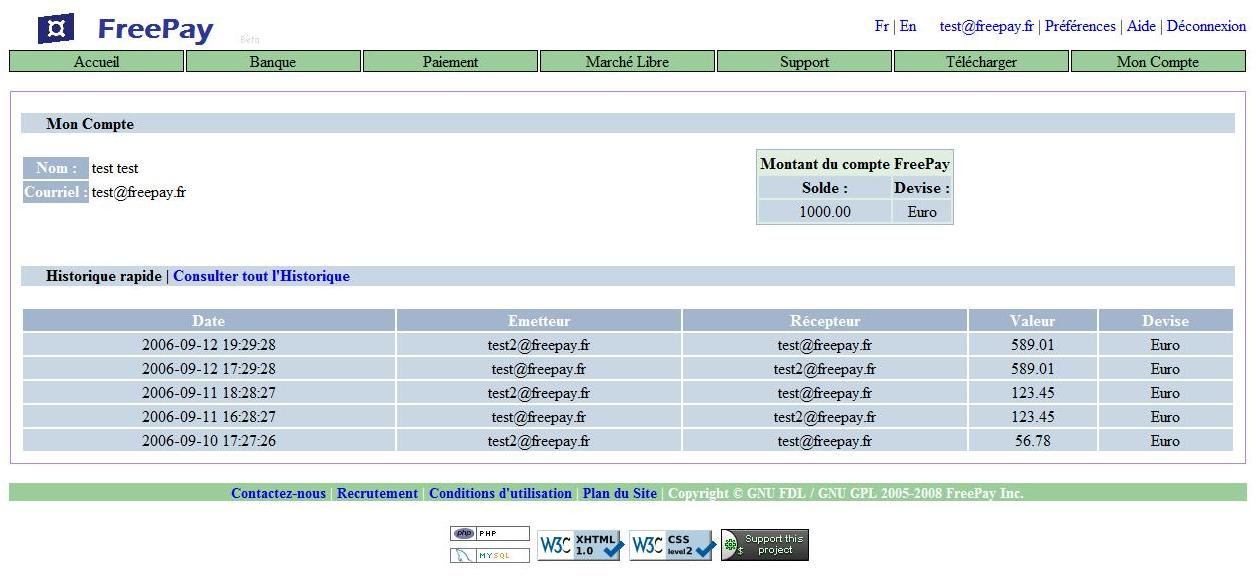1256x580 pixels.
Task: Click the name value test test
Action: click(x=115, y=169)
